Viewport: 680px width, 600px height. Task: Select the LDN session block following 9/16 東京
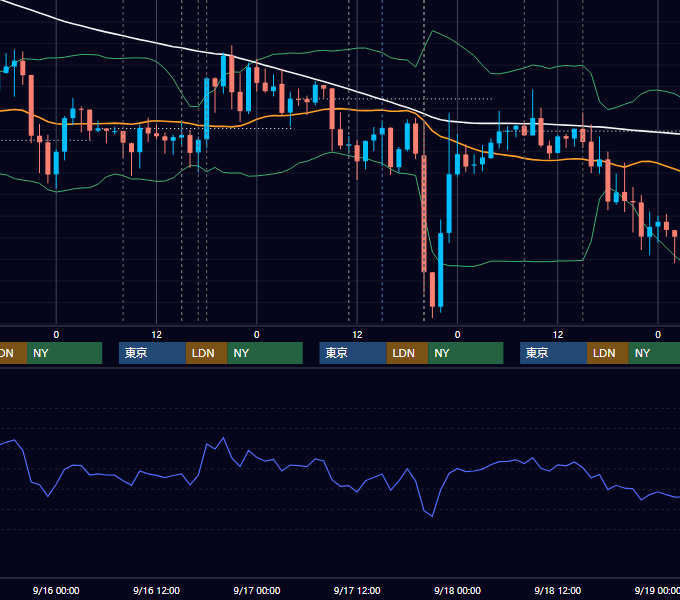click(206, 353)
